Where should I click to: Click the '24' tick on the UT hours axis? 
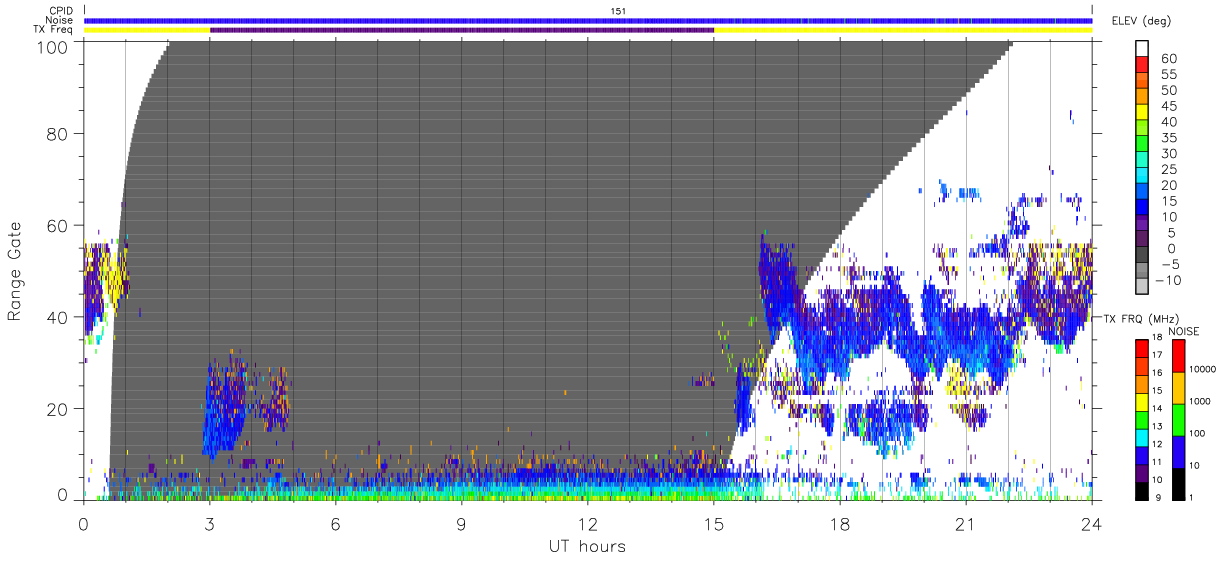[1092, 523]
